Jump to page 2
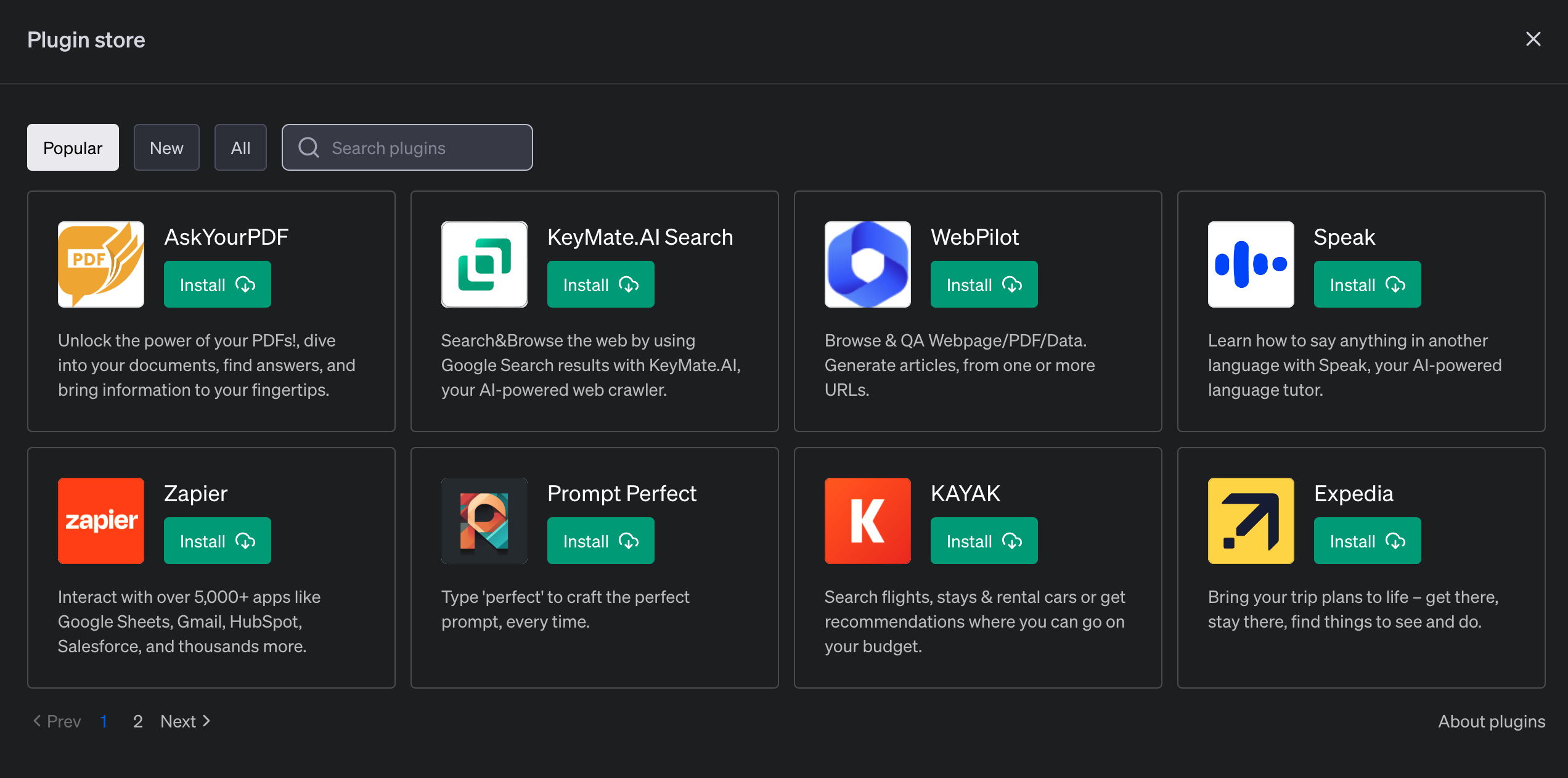This screenshot has width=1568, height=778. coord(138,721)
